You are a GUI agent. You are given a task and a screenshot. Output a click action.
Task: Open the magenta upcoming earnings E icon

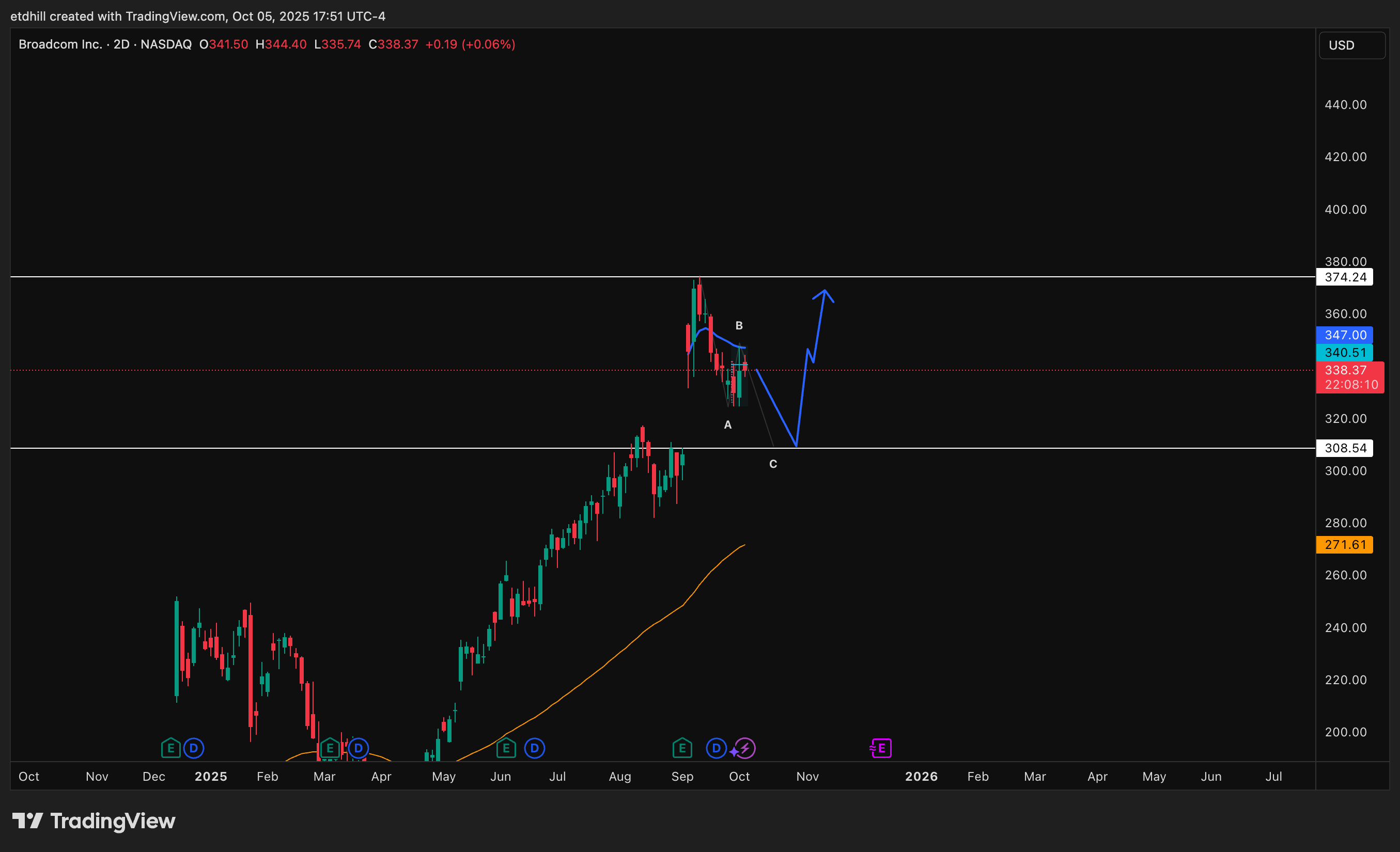coord(881,748)
